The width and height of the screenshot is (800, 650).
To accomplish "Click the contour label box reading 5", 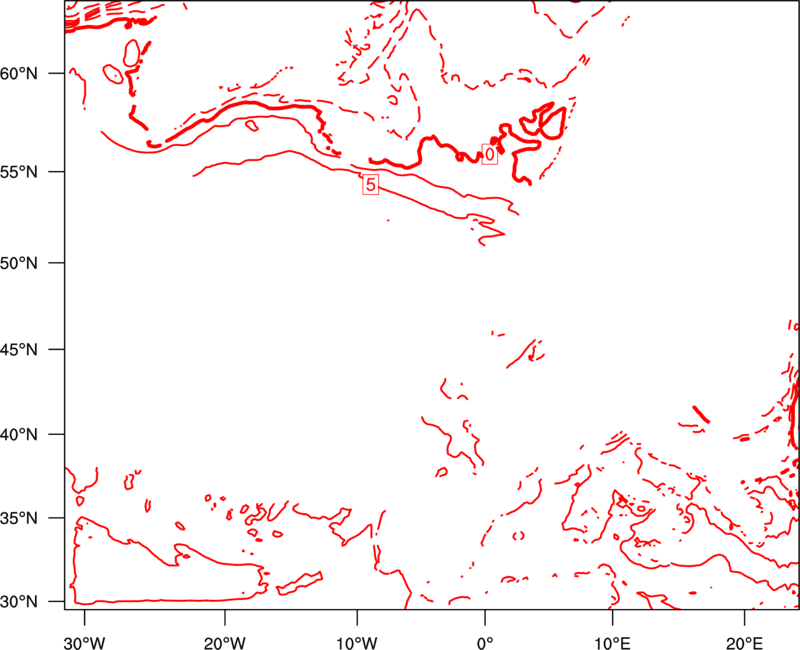I will pos(370,184).
